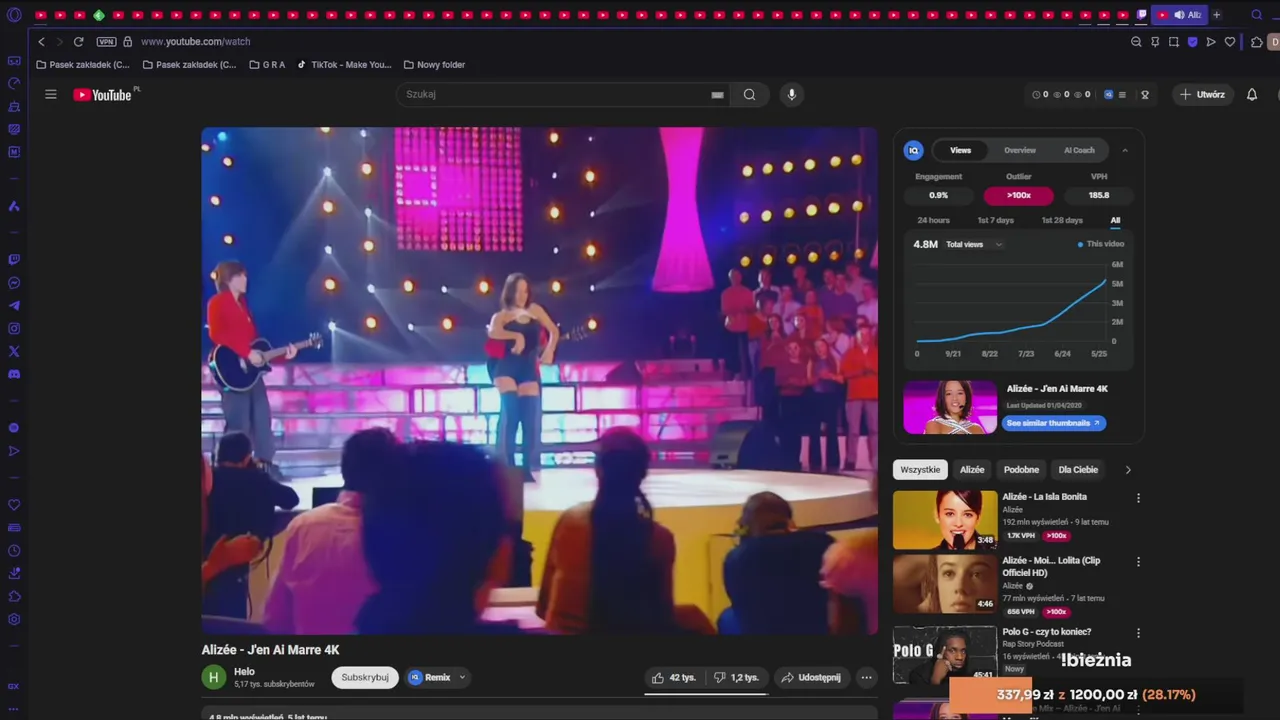Open Telegram in the Opera sidebar
Viewport: 1280px width, 720px height.
(x=14, y=306)
